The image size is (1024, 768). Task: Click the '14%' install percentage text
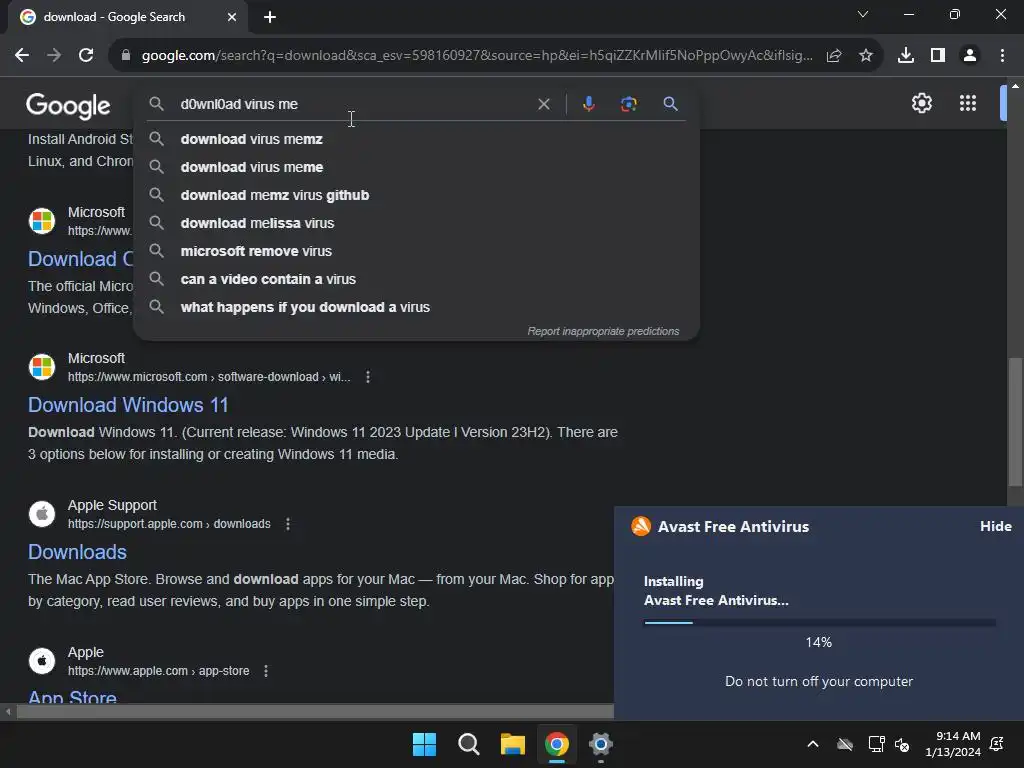(x=818, y=642)
